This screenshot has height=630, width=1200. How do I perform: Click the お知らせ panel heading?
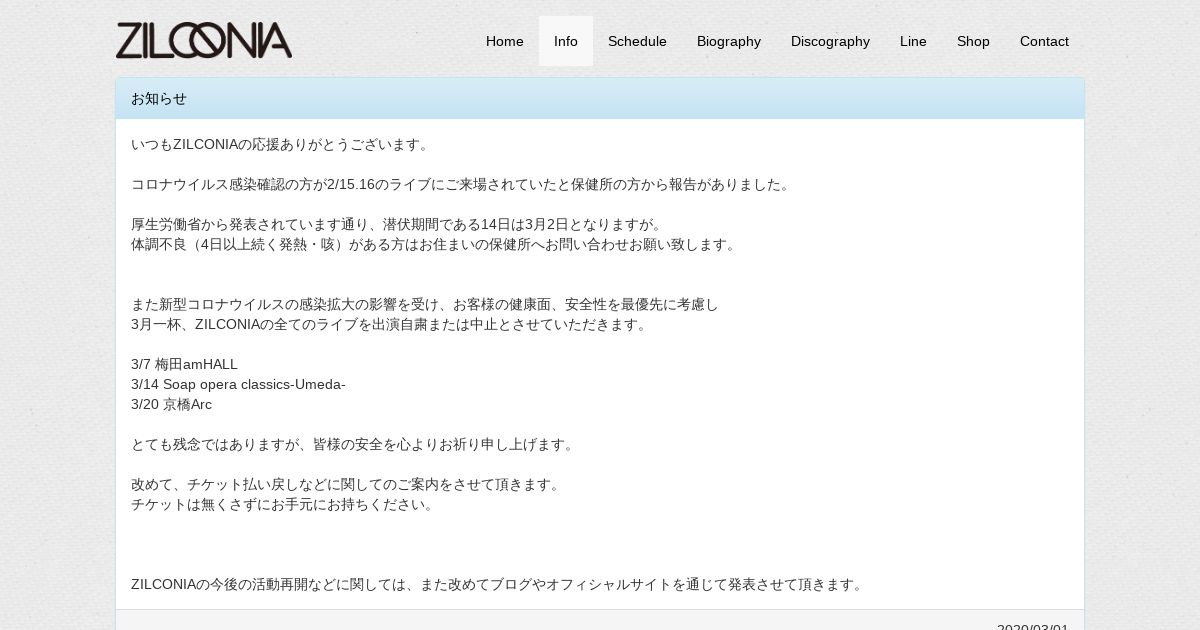point(600,98)
